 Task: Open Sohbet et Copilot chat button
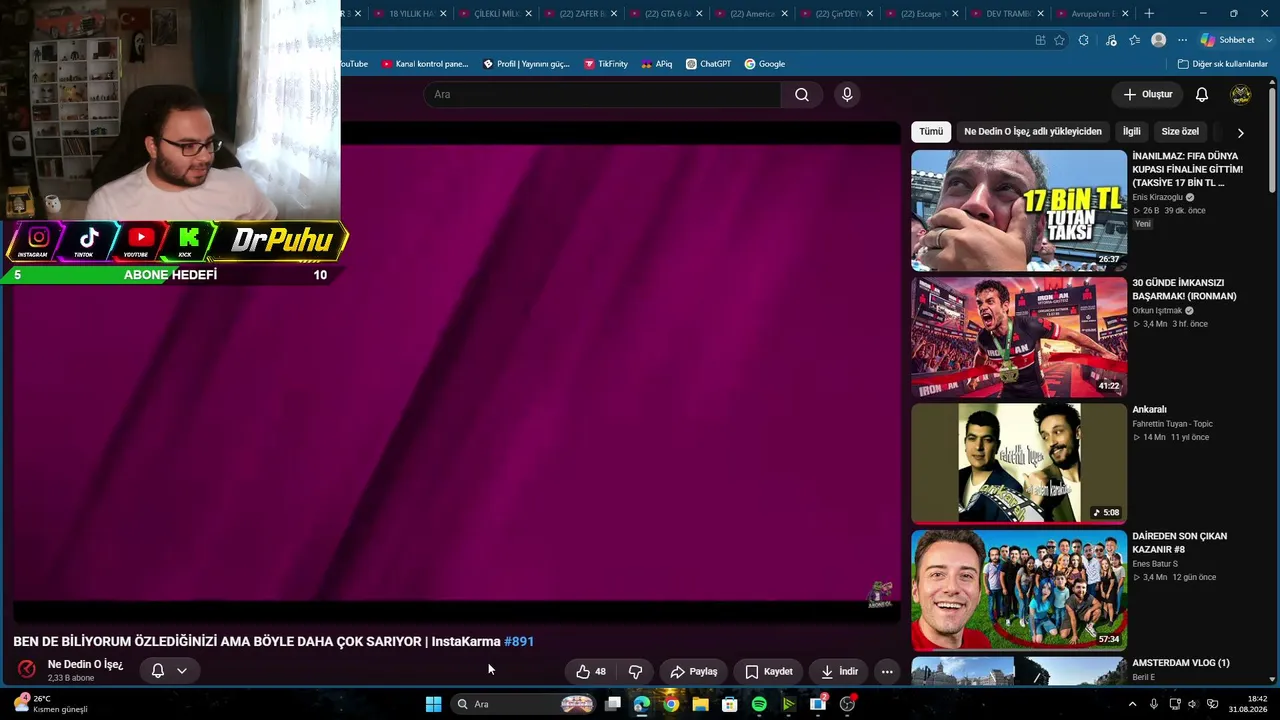tap(1227, 40)
